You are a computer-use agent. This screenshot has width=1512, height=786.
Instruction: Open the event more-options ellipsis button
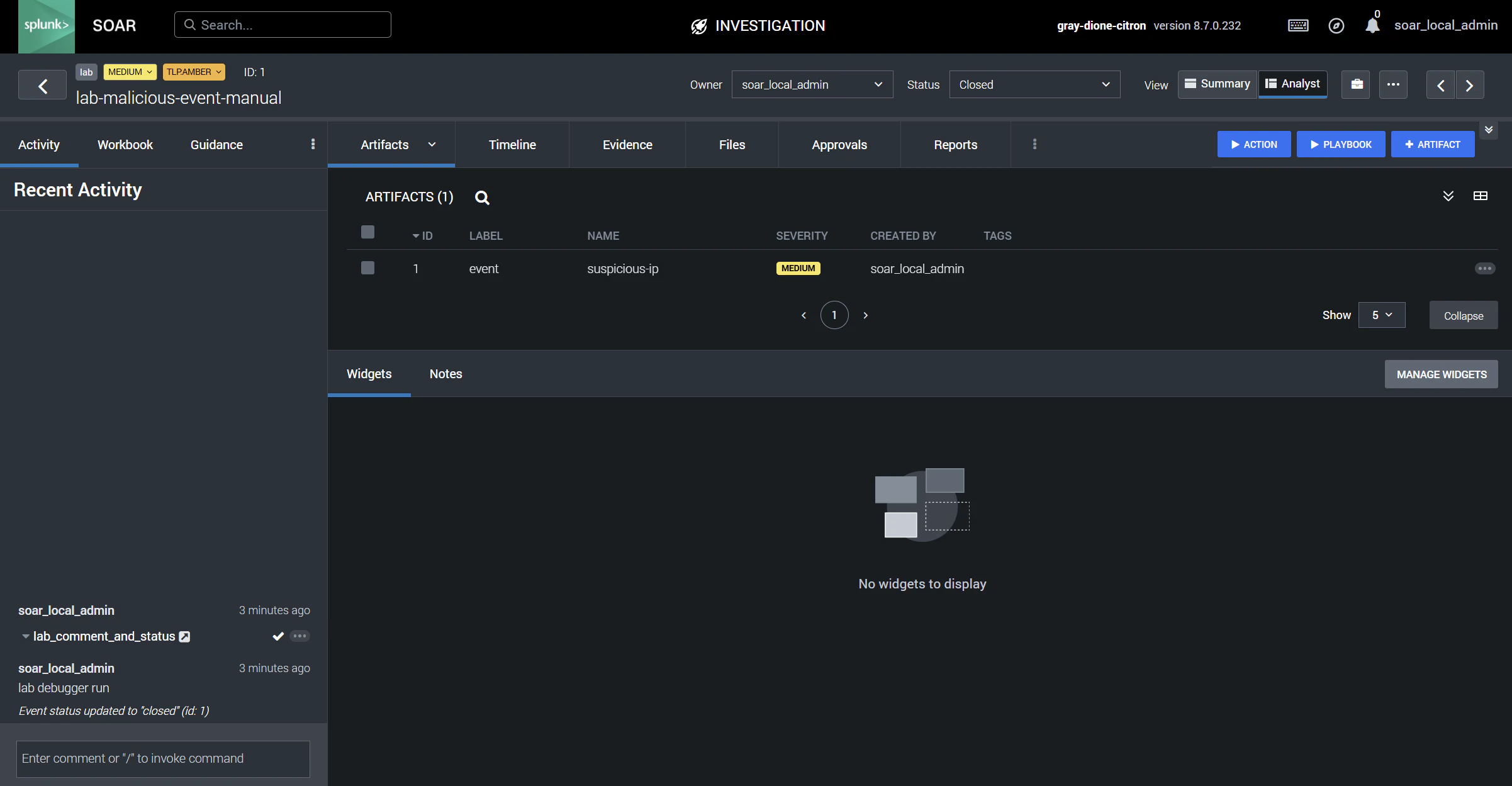pyautogui.click(x=1393, y=84)
